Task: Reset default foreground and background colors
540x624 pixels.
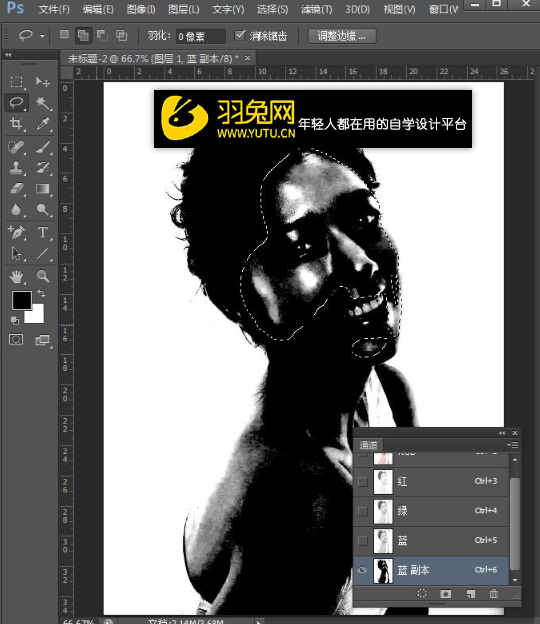Action: point(15,320)
